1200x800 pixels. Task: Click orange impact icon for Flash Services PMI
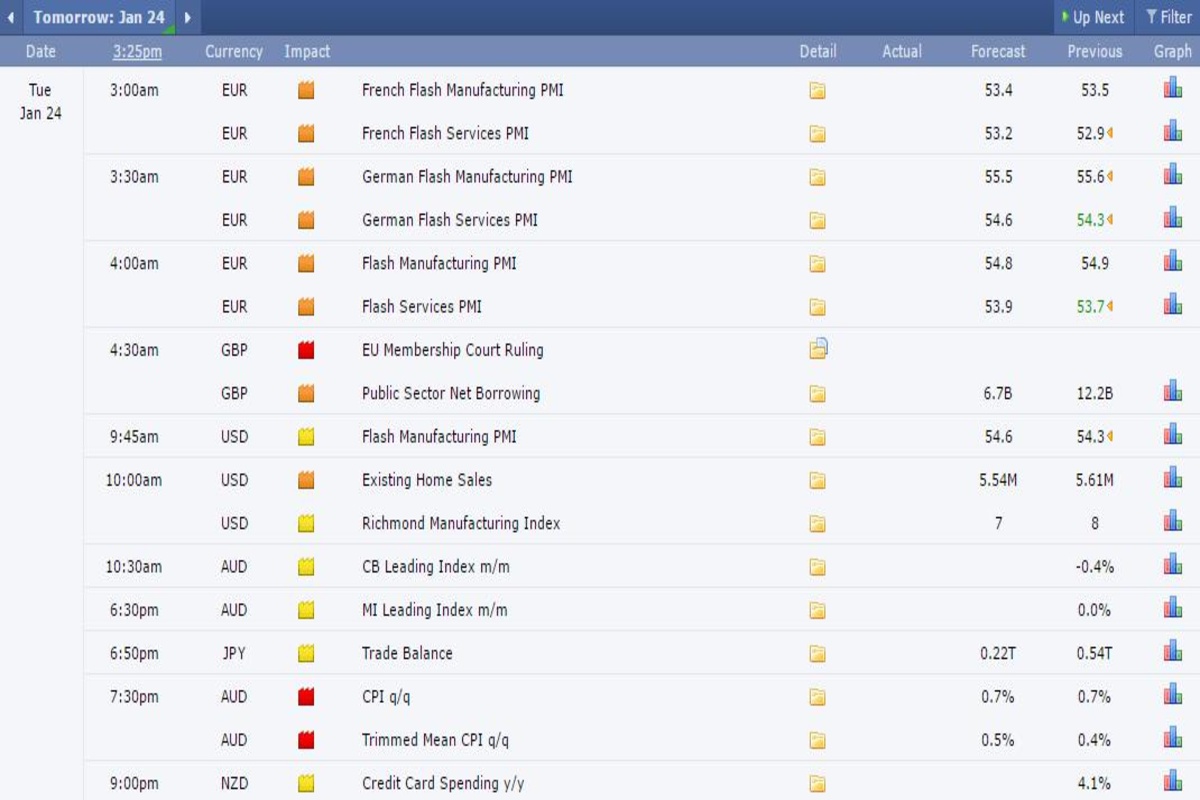point(306,307)
